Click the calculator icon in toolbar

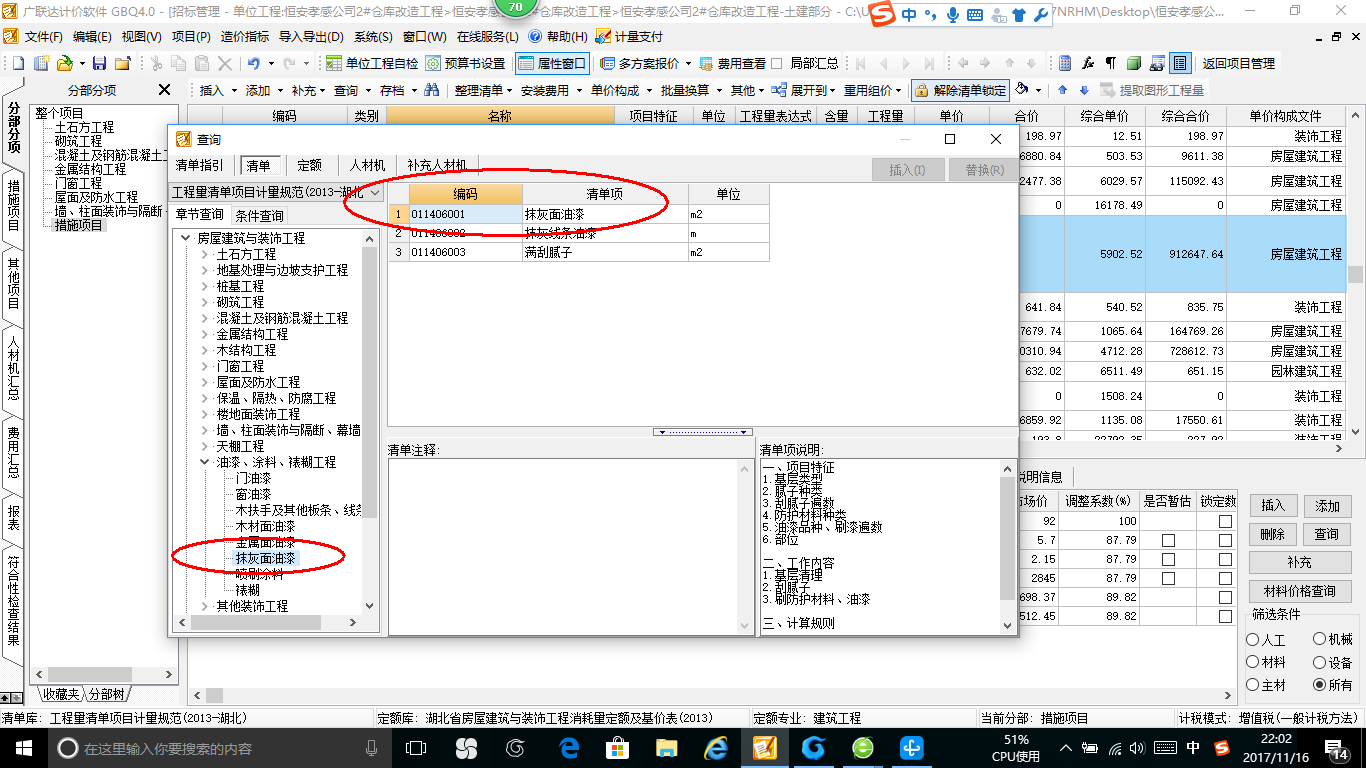pyautogui.click(x=1065, y=63)
